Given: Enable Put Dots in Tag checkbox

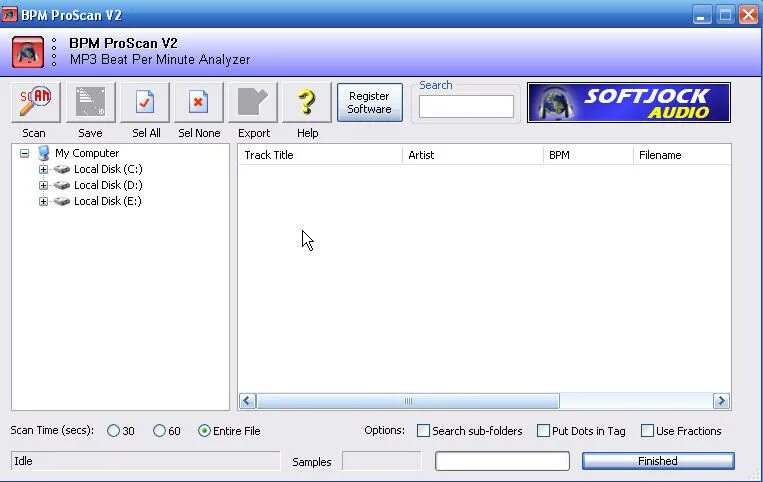Looking at the screenshot, I should (543, 430).
